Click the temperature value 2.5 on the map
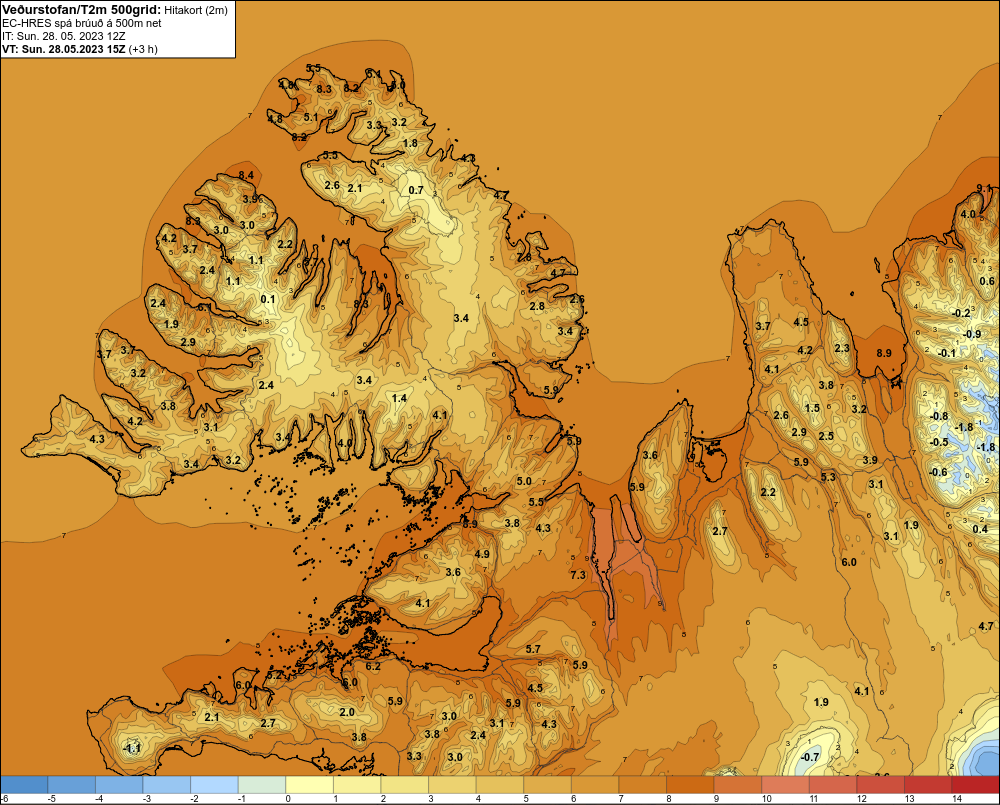 tap(826, 436)
